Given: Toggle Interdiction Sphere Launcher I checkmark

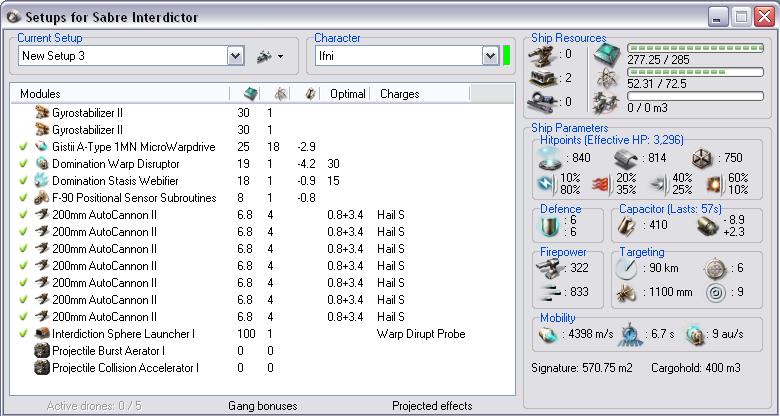Looking at the screenshot, I should [23, 333].
